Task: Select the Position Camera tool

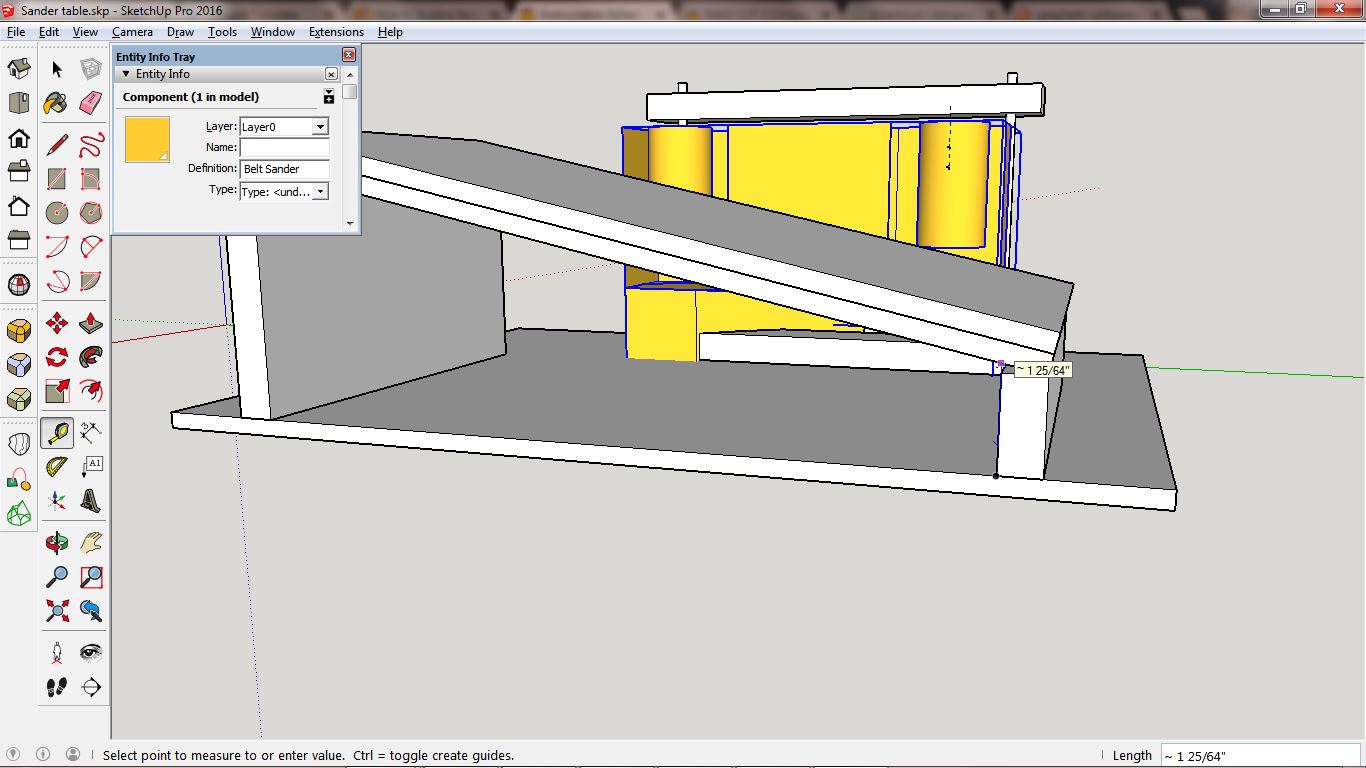Action: coord(57,653)
